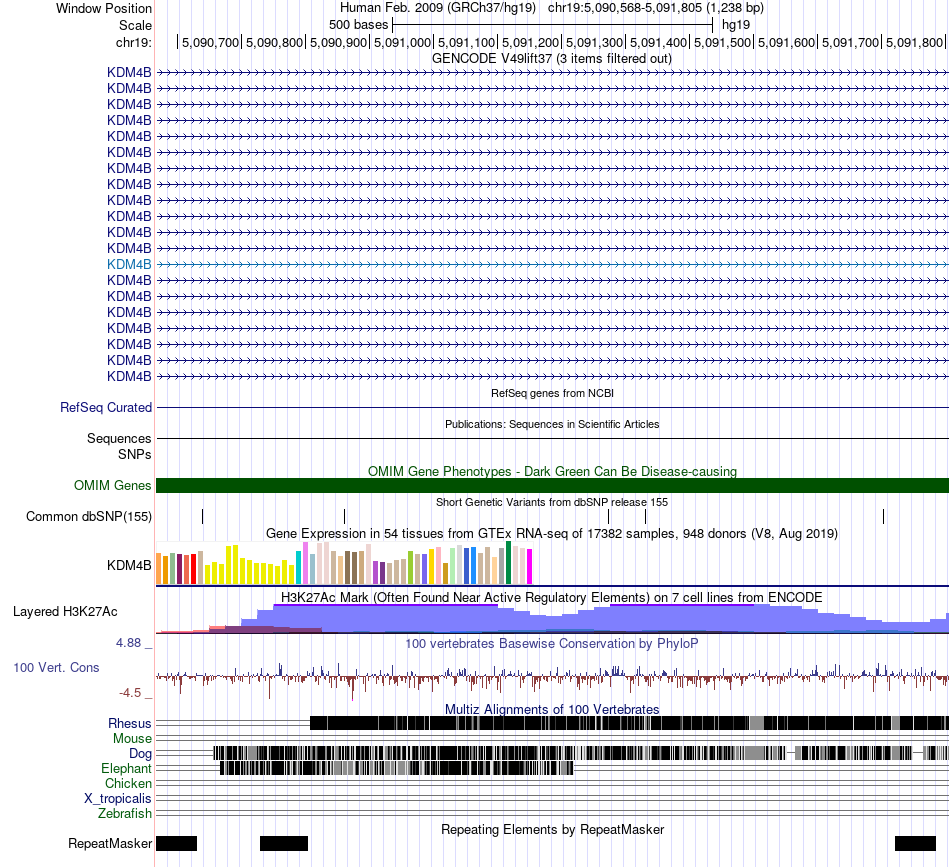950x867 pixels.
Task: Click the RefSeq genes from NCBI title
Action: (552, 393)
